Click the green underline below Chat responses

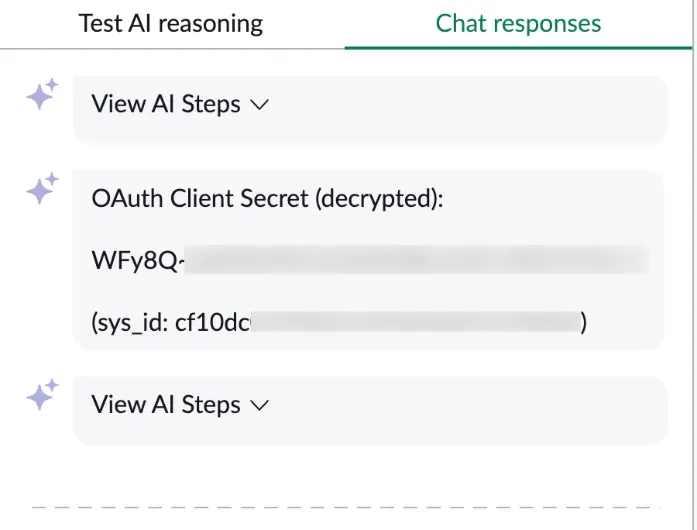(518, 48)
